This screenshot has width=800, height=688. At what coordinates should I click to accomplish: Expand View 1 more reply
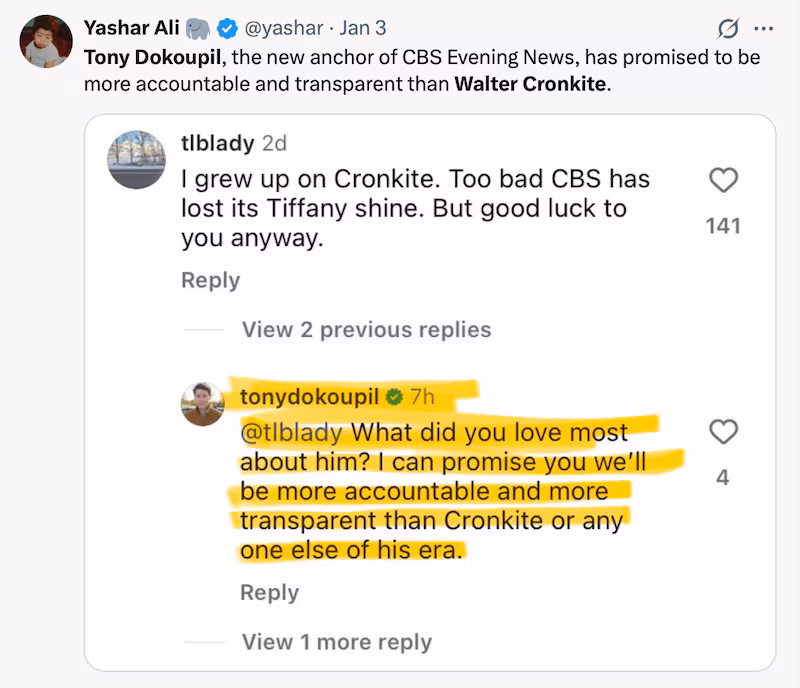(337, 641)
